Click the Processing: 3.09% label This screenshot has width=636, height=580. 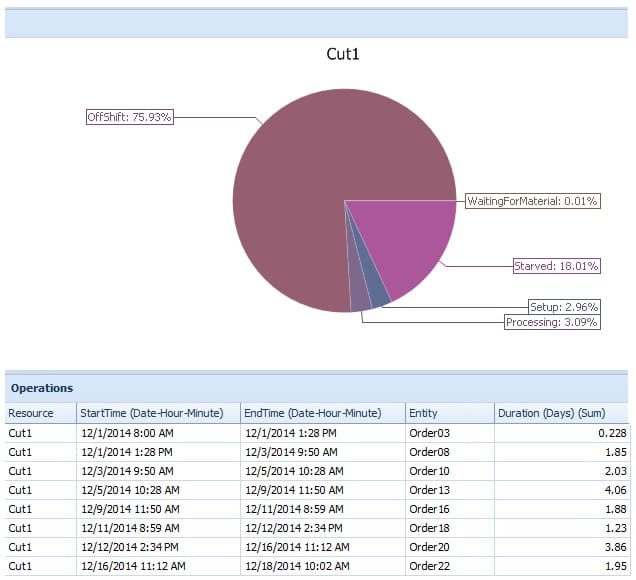click(552, 322)
